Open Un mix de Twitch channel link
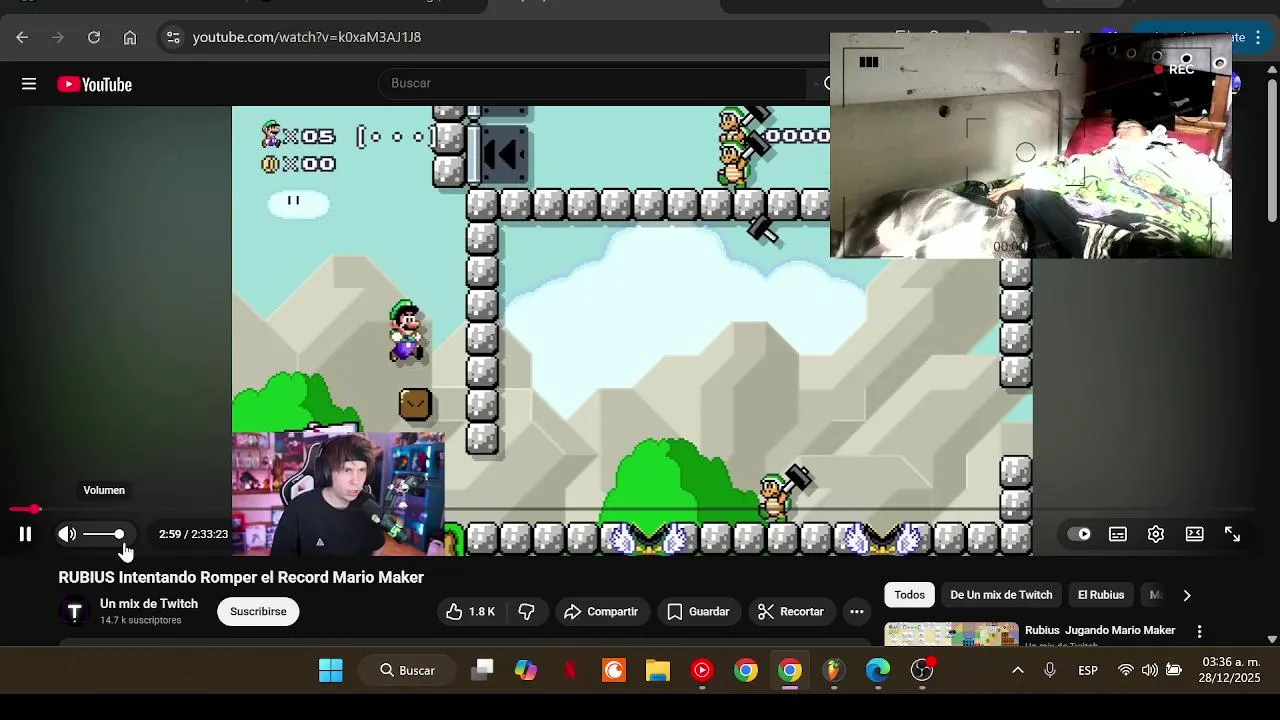 [149, 604]
